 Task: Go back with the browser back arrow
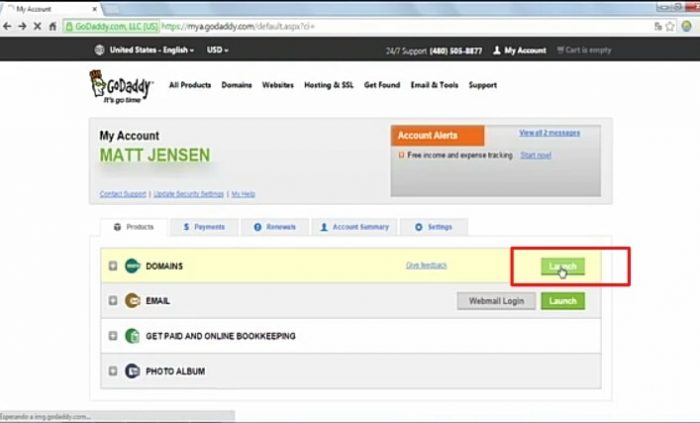click(x=7, y=27)
